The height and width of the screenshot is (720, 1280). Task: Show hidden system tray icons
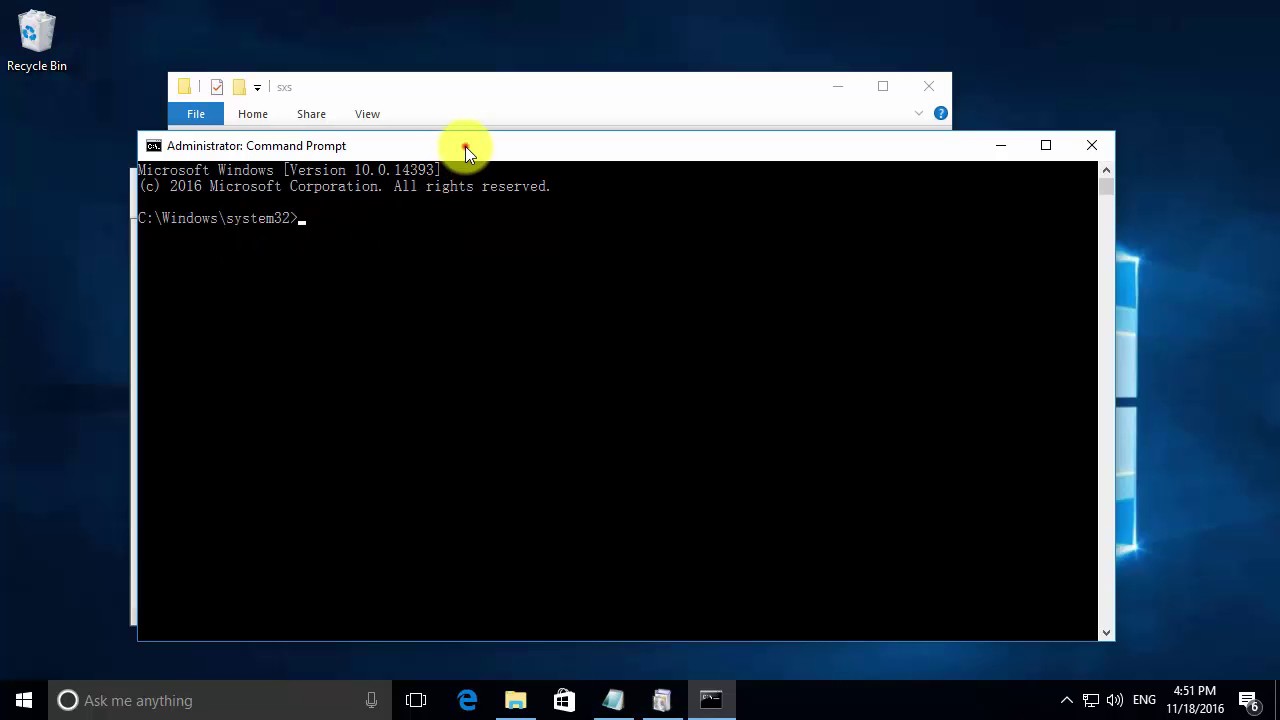(x=1066, y=700)
